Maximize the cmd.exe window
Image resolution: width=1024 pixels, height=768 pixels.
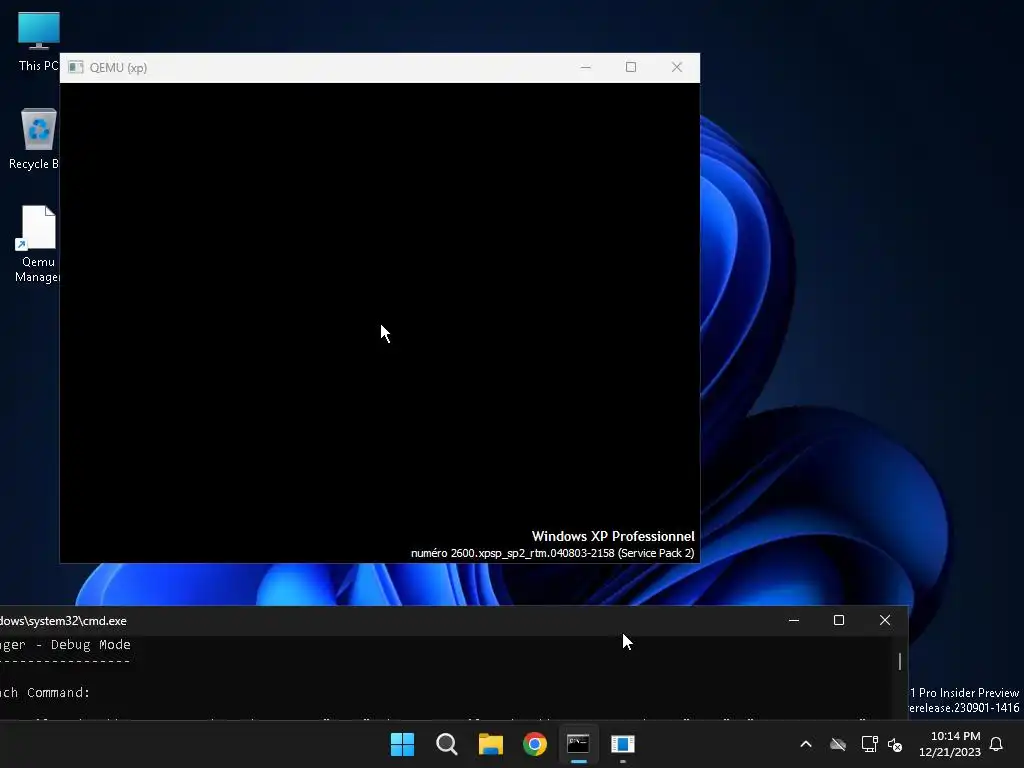click(839, 620)
